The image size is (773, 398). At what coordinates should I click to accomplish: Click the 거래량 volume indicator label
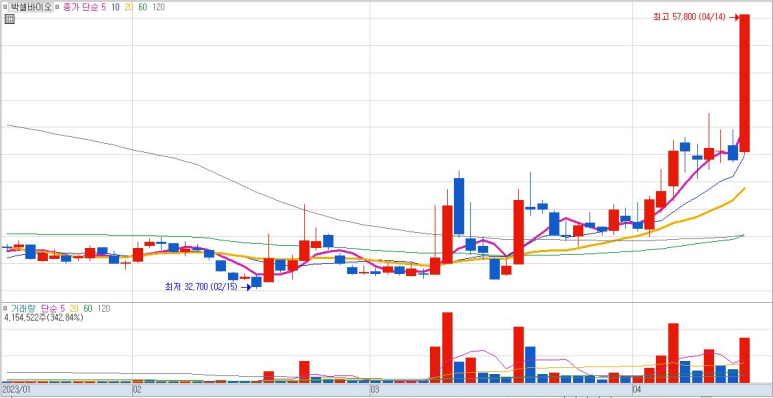coord(23,308)
